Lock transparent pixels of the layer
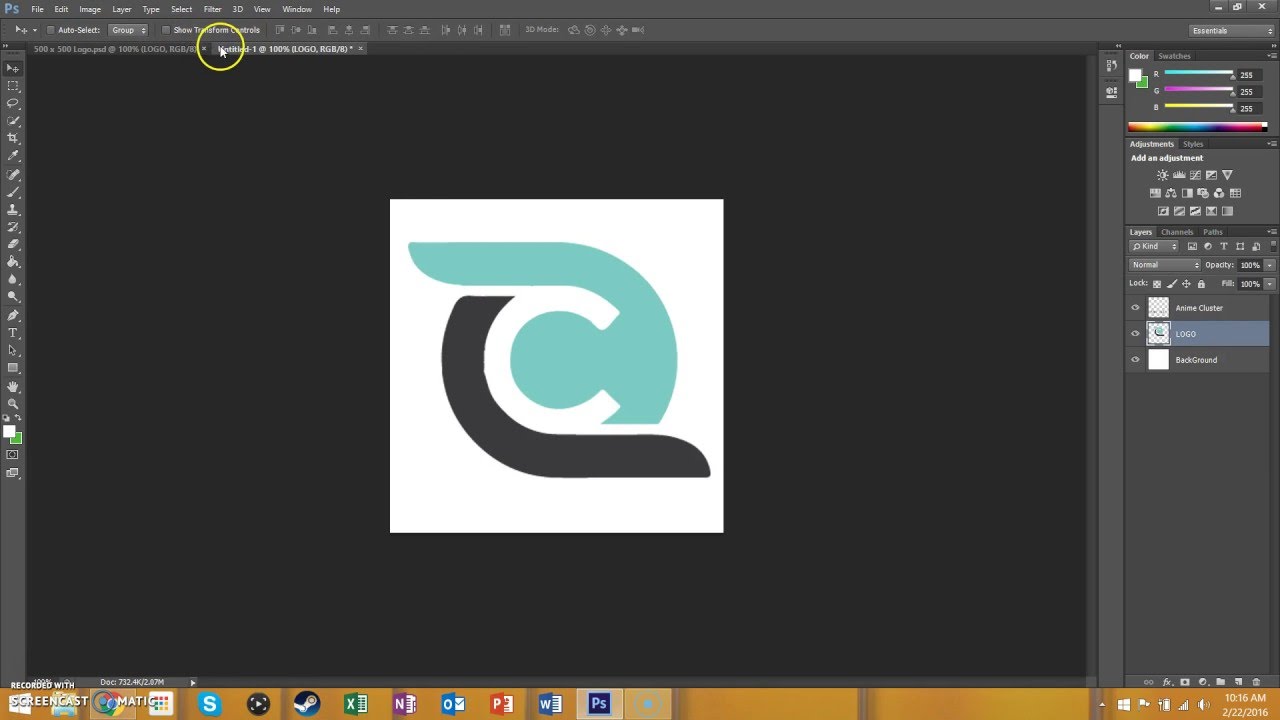 tap(1157, 284)
